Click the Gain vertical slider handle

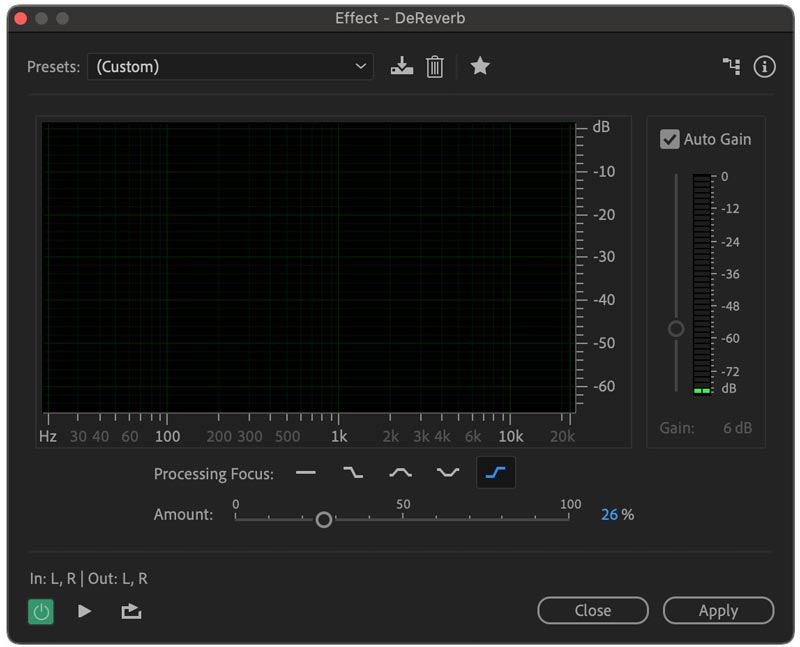676,329
